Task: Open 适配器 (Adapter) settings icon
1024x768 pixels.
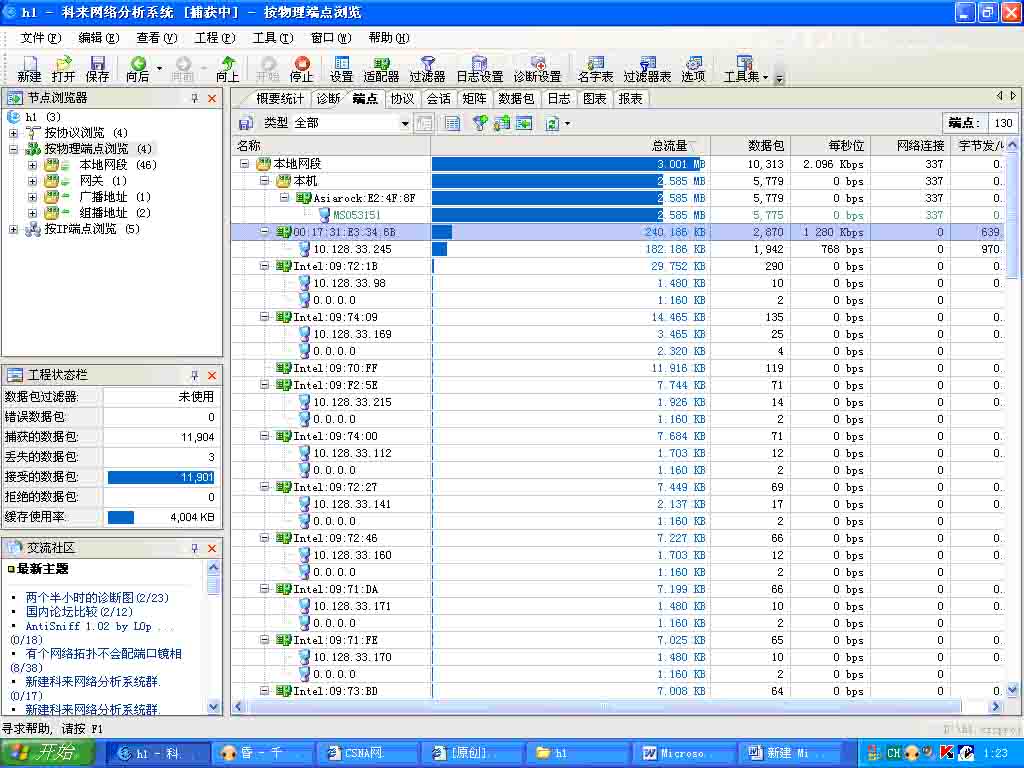Action: point(381,68)
